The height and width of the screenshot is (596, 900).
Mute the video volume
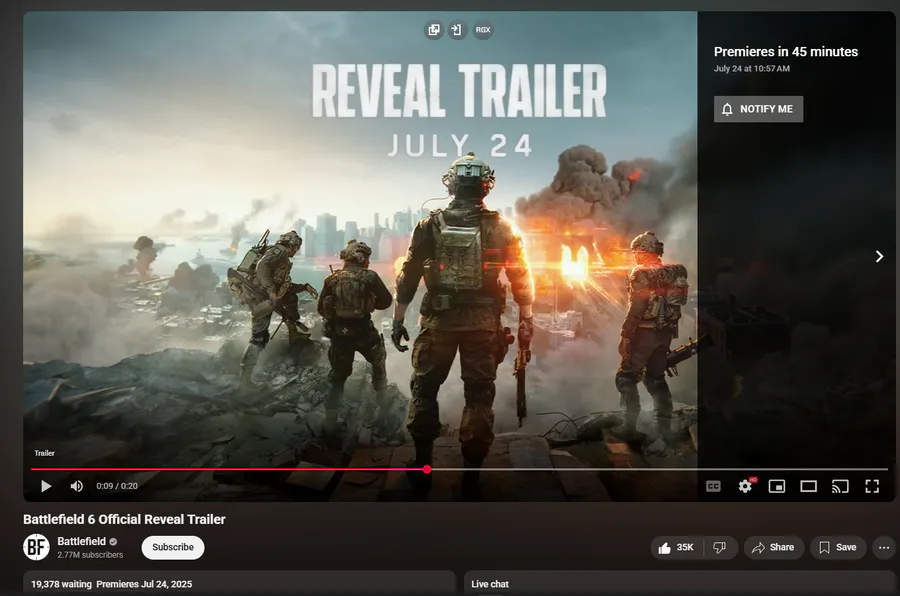point(76,486)
